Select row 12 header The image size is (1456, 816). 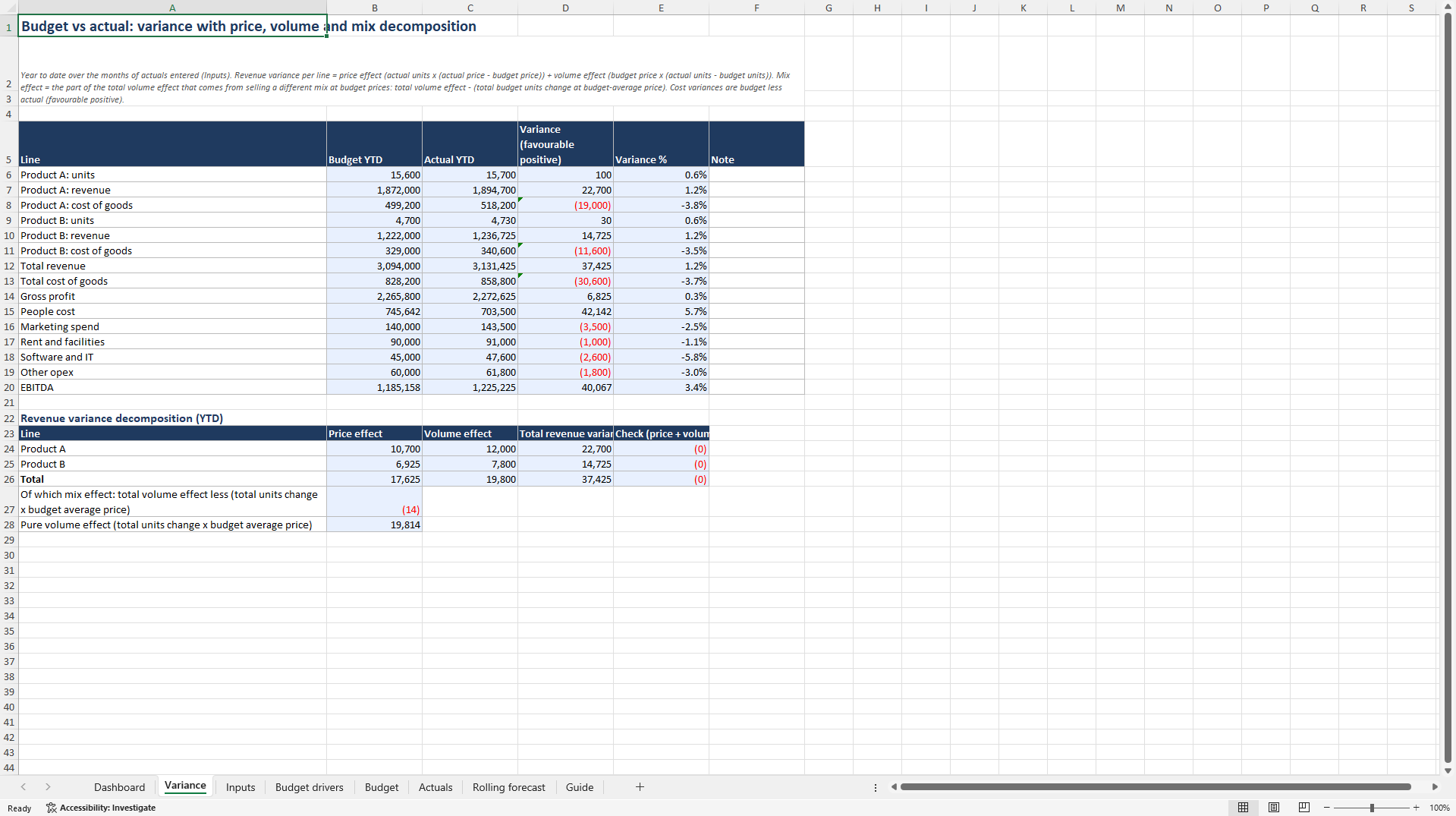point(9,266)
